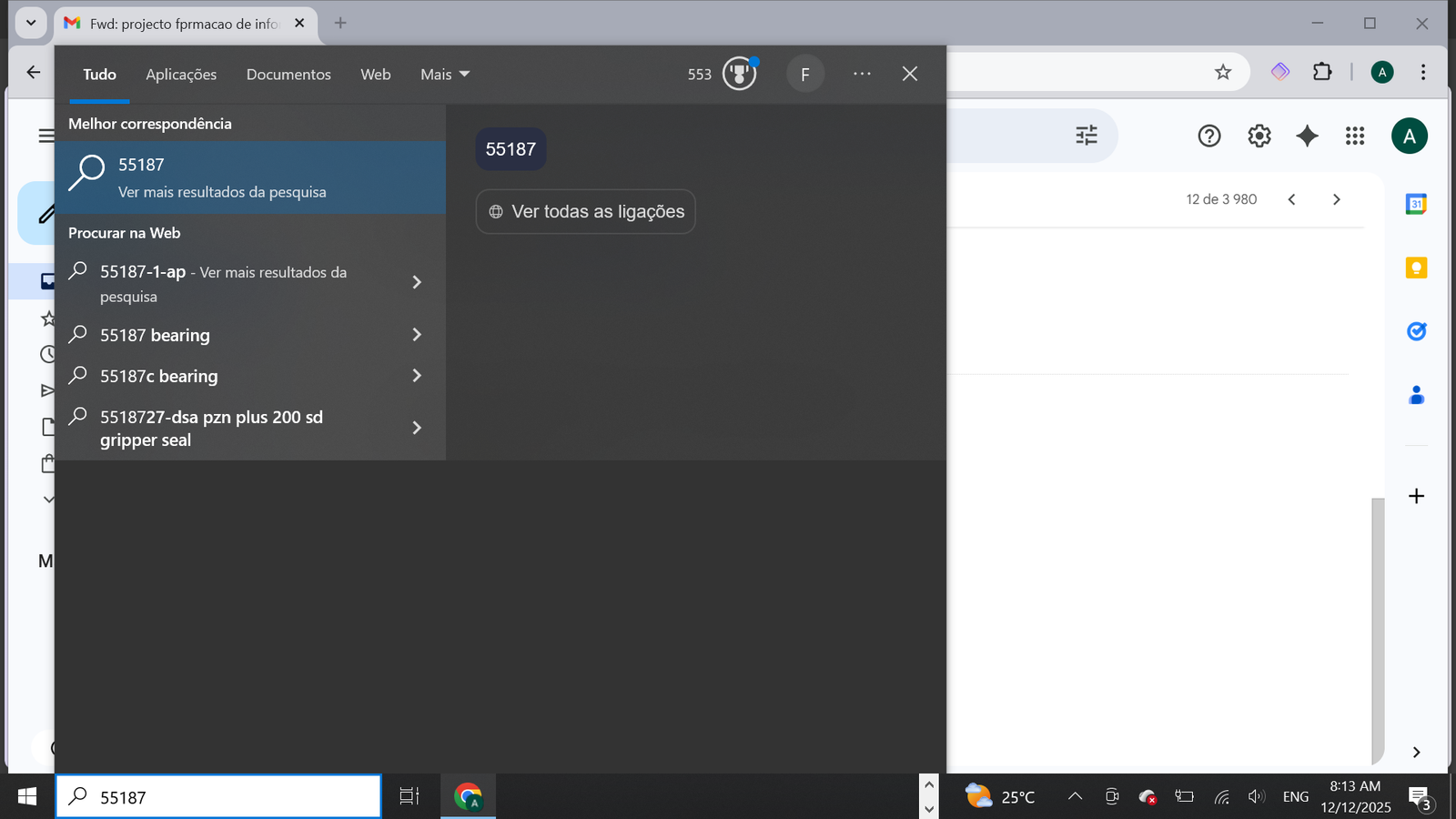Image resolution: width=1456 pixels, height=819 pixels.
Task: Open Google Calendar in the side panel
Action: 1417,204
